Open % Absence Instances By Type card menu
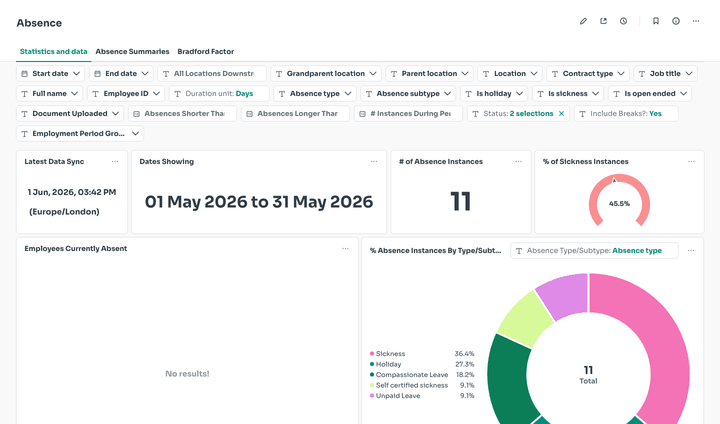The image size is (720, 424). [691, 251]
